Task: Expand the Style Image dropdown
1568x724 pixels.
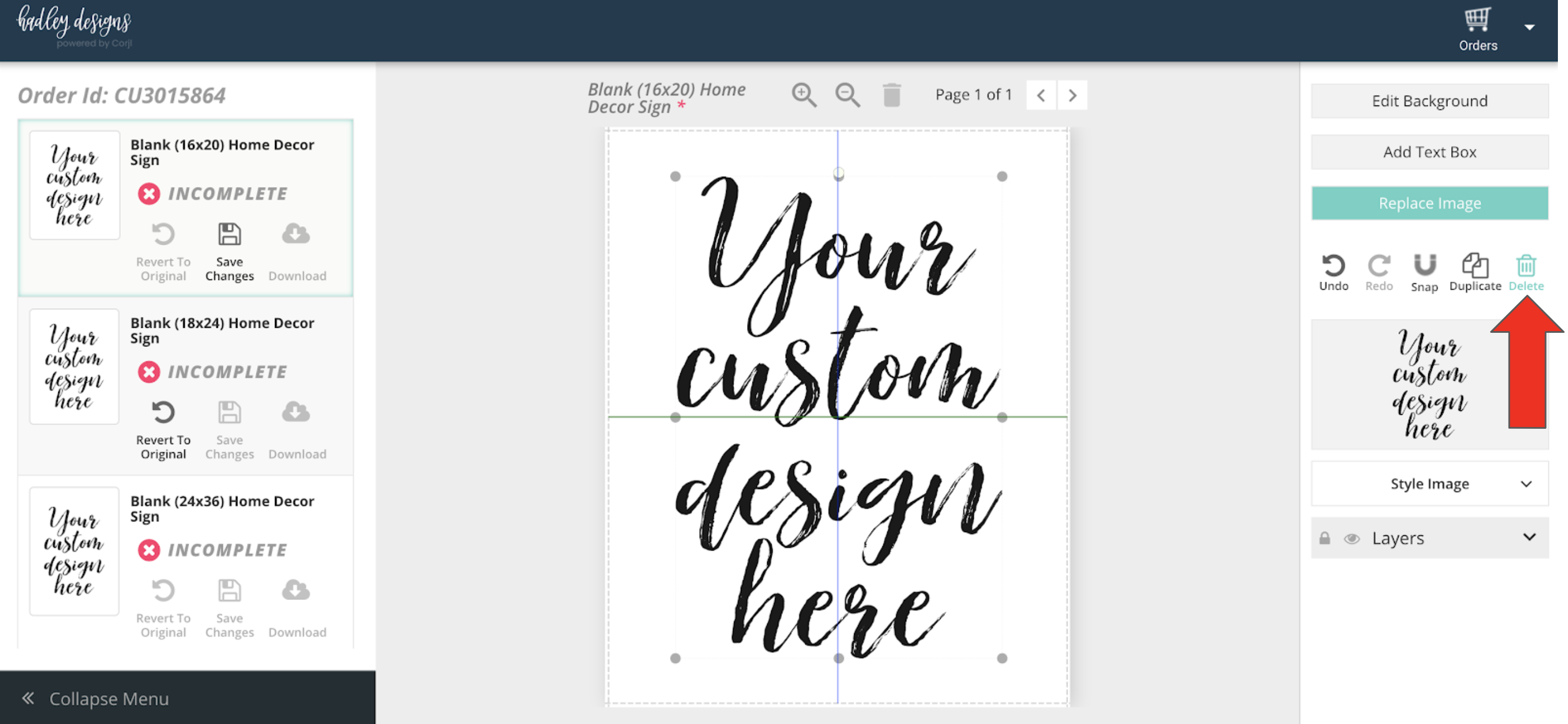Action: 1429,483
